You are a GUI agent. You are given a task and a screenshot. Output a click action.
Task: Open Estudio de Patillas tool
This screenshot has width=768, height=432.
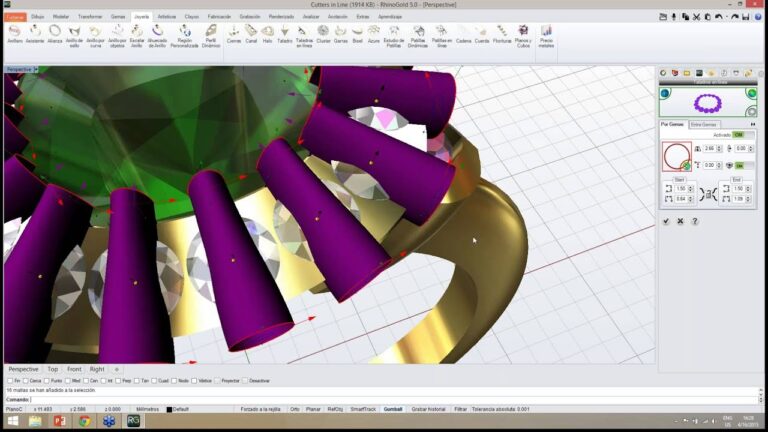pos(394,37)
